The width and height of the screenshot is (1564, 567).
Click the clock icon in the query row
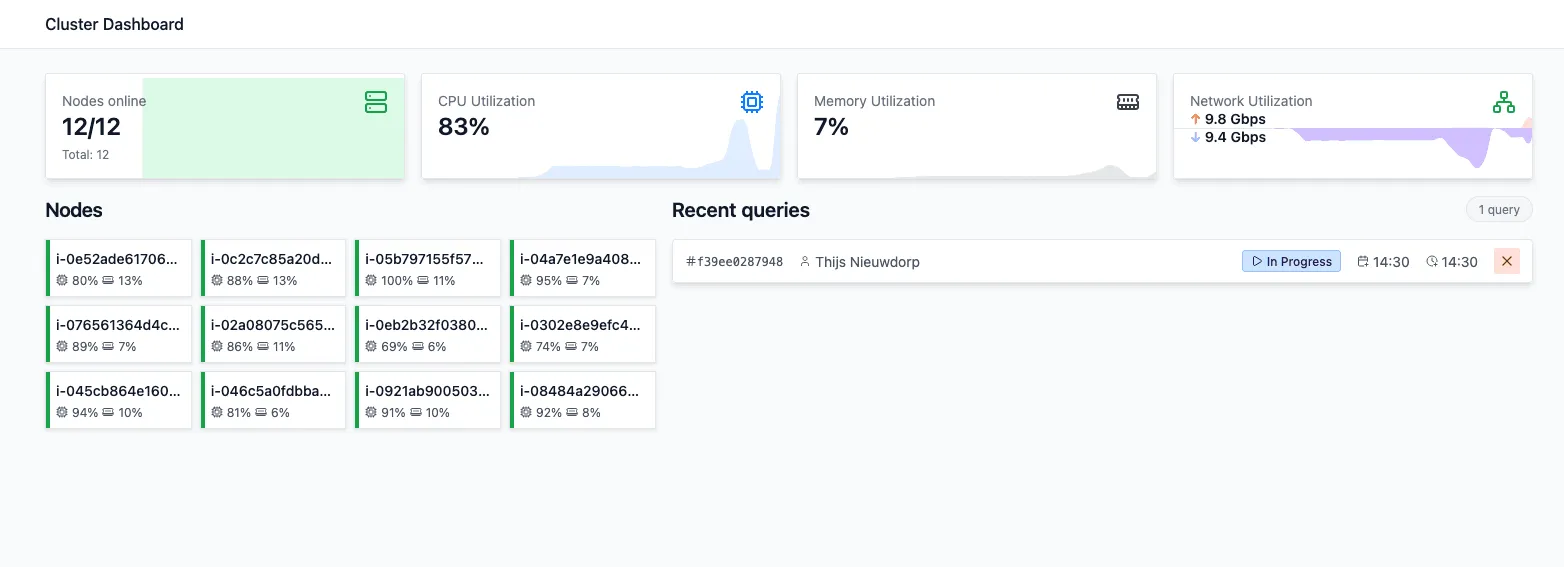coord(1432,262)
